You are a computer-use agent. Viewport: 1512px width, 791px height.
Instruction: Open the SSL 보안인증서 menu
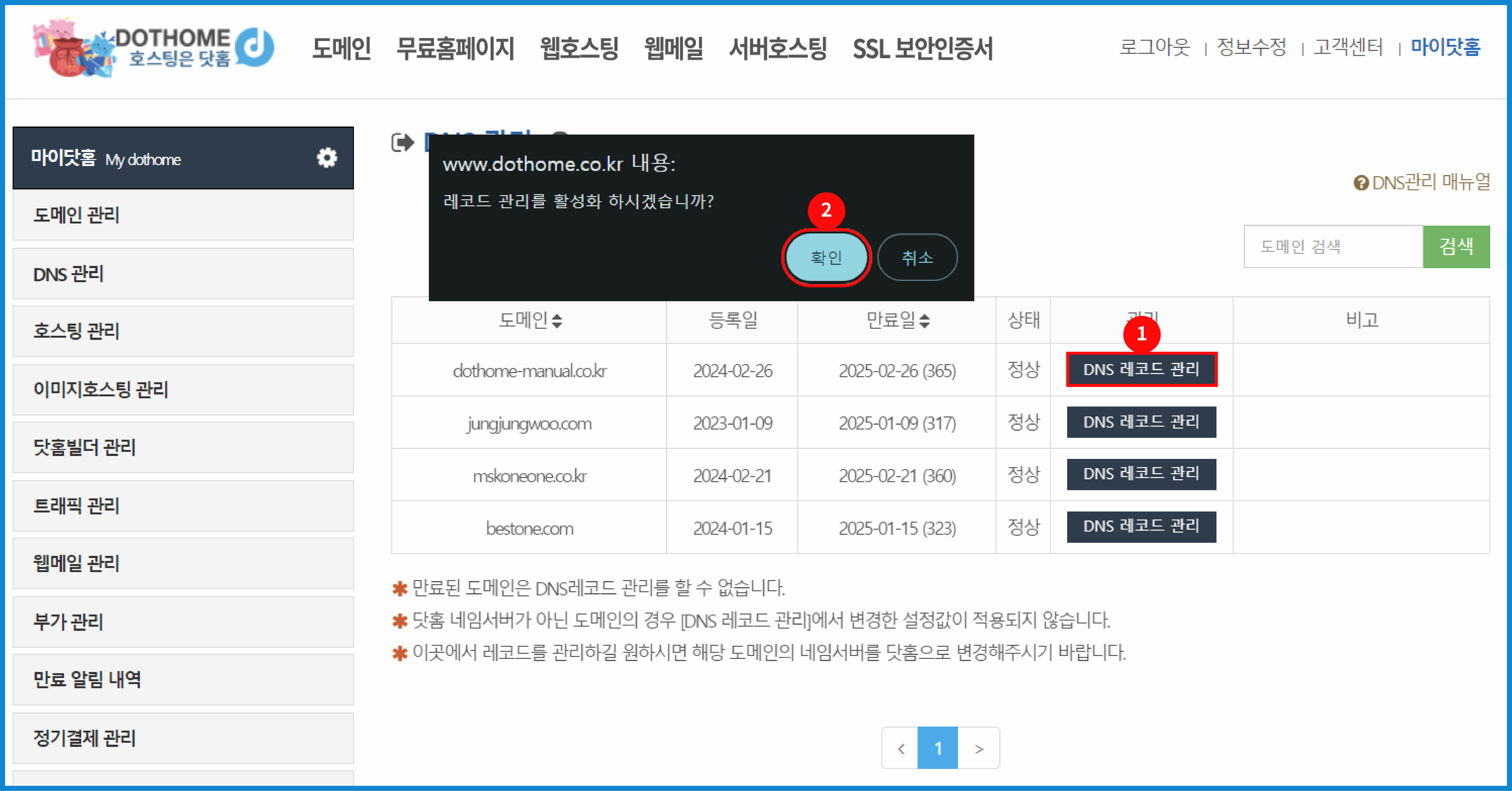pyautogui.click(x=922, y=48)
